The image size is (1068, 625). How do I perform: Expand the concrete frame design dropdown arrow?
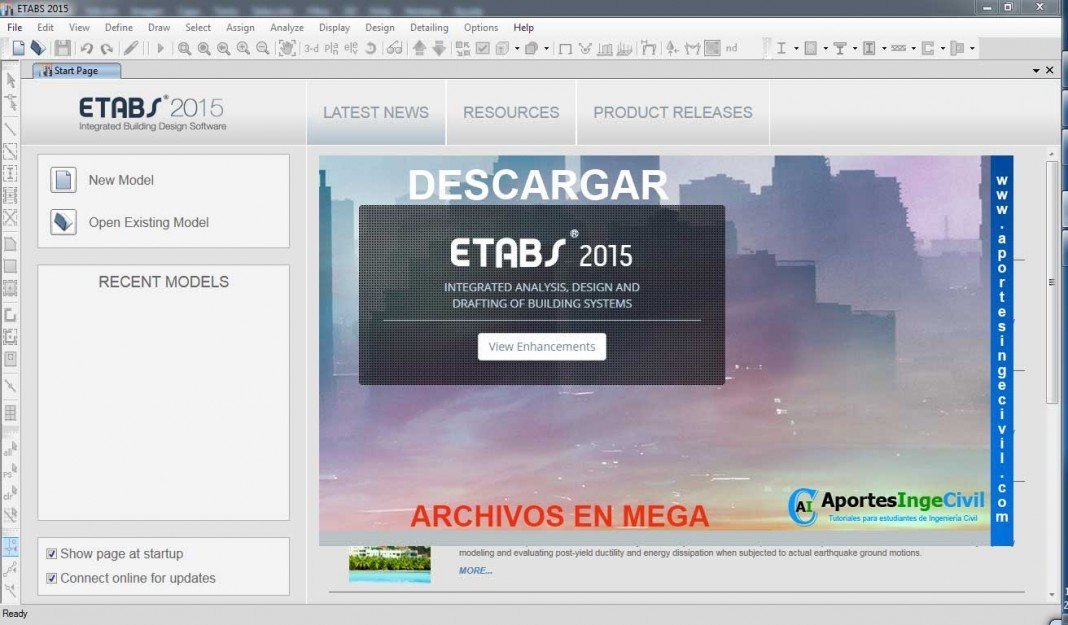826,48
